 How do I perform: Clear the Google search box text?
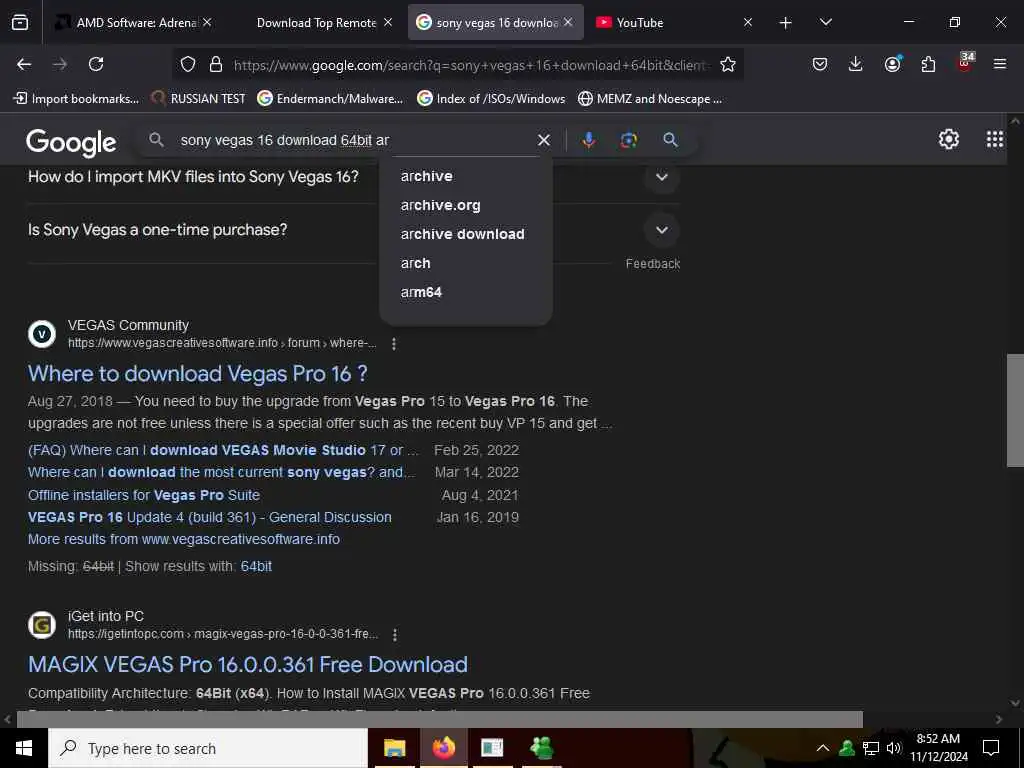click(x=543, y=140)
